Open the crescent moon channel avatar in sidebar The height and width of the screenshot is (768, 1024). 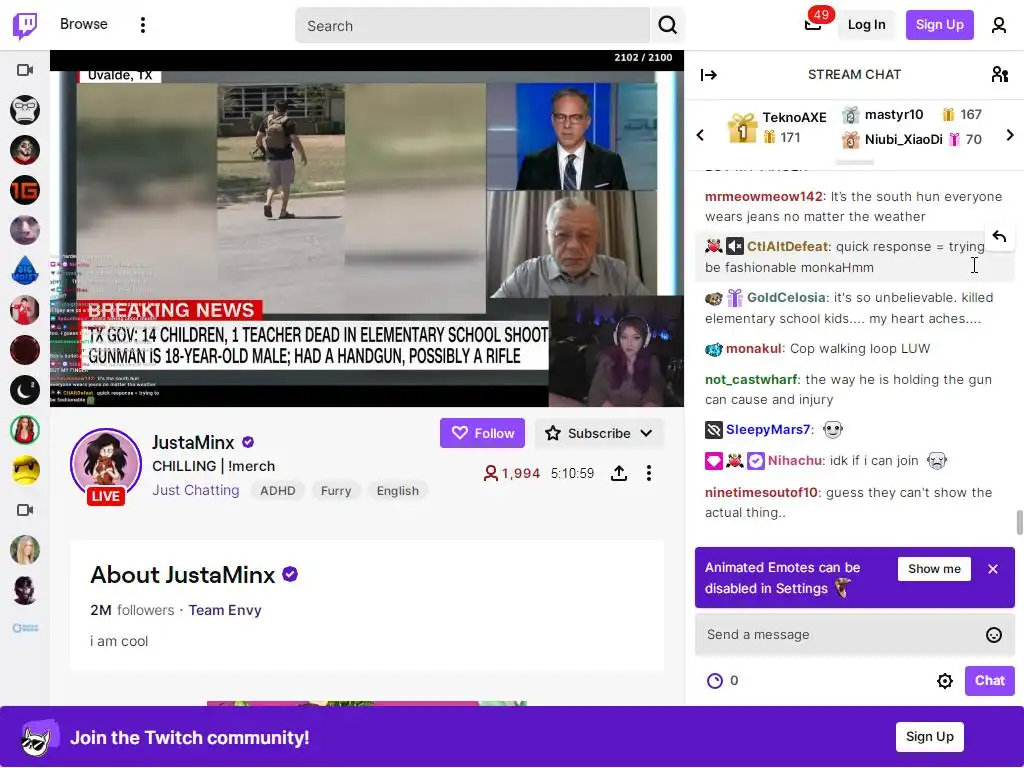pyautogui.click(x=25, y=390)
